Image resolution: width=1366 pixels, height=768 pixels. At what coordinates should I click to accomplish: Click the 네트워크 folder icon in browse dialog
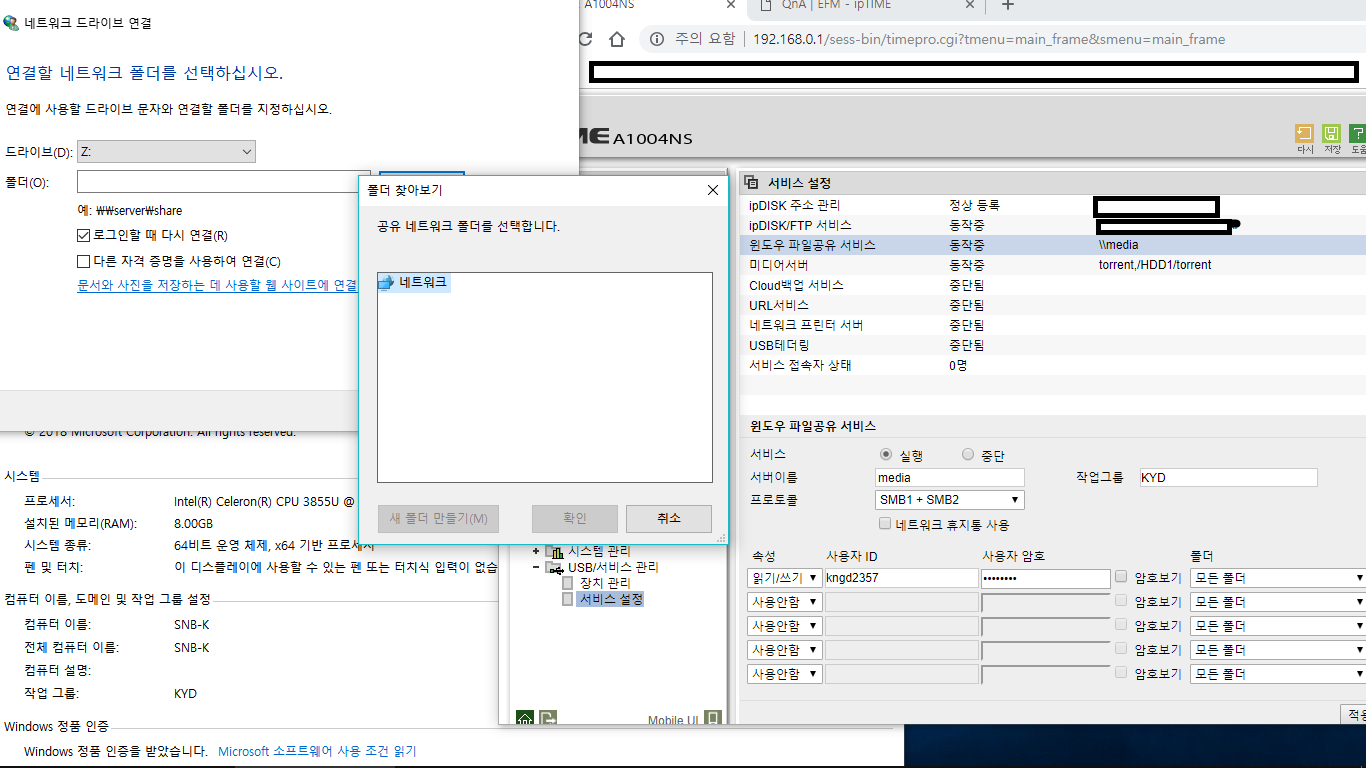tap(387, 283)
